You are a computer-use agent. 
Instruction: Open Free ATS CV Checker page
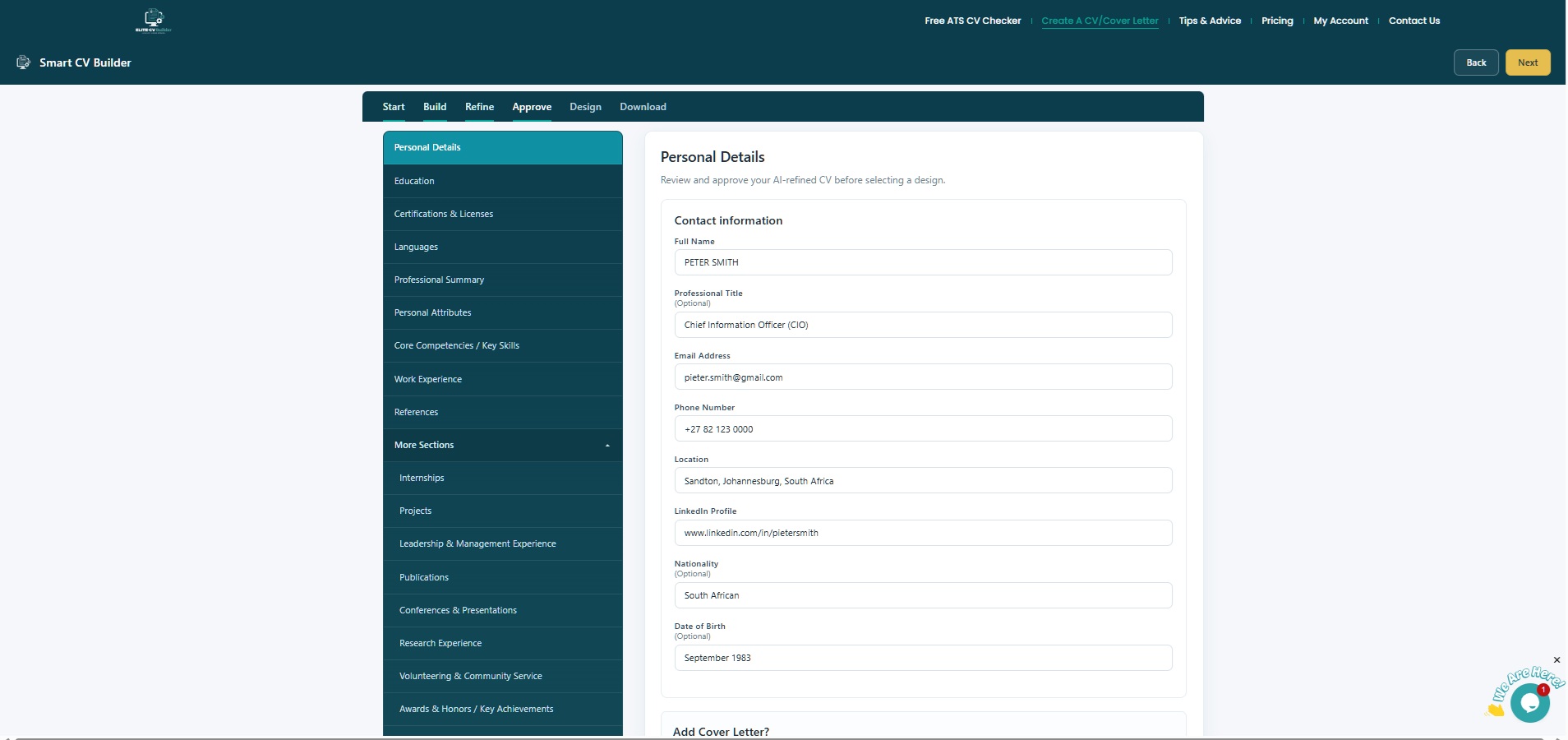pyautogui.click(x=972, y=21)
